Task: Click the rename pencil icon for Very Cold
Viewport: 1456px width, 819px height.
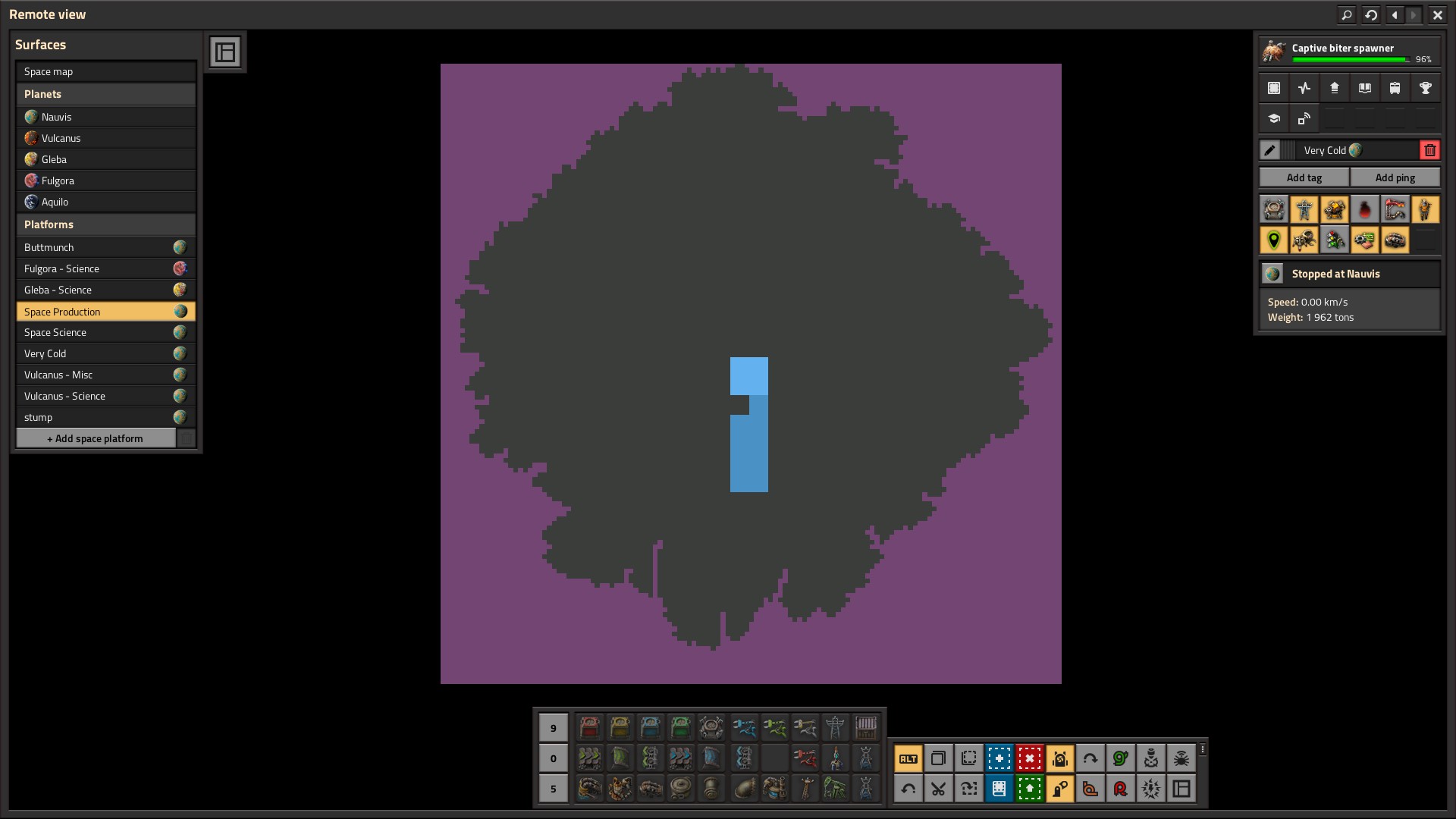Action: tap(1269, 150)
